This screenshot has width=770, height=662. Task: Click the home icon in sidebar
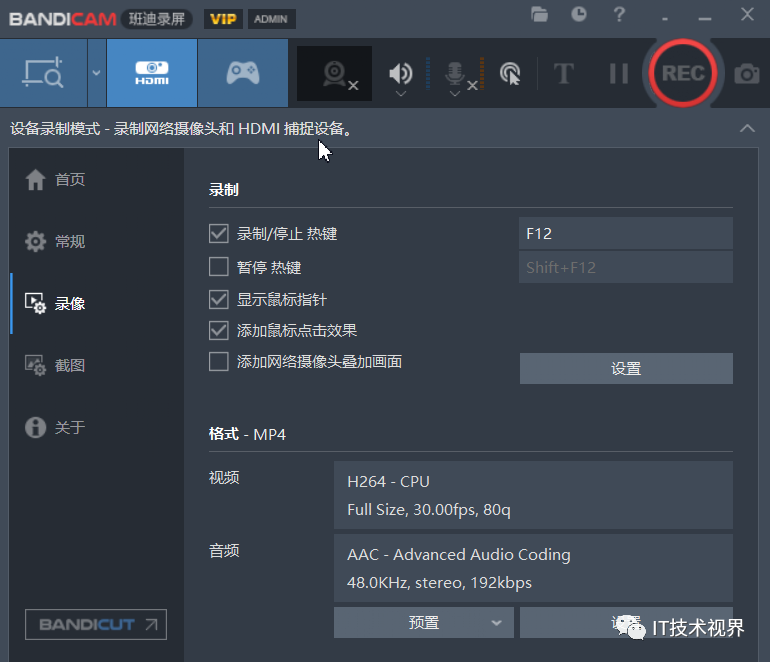(35, 179)
